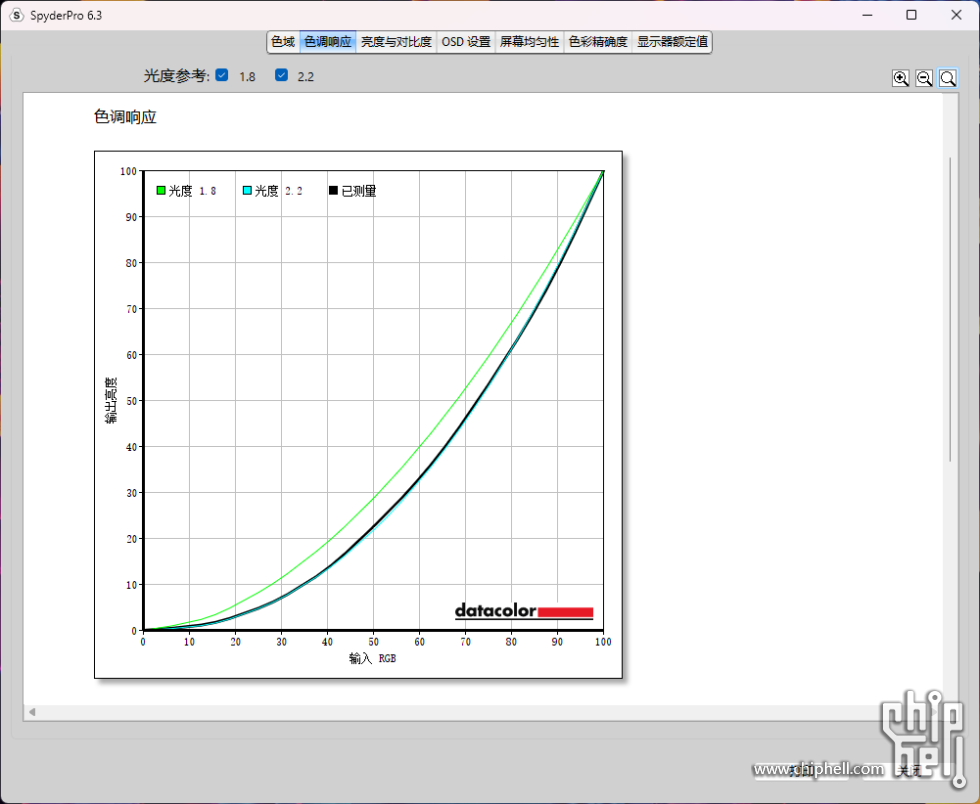The height and width of the screenshot is (804, 980).
Task: Click the vertical scrollbar of the report
Action: (950, 310)
